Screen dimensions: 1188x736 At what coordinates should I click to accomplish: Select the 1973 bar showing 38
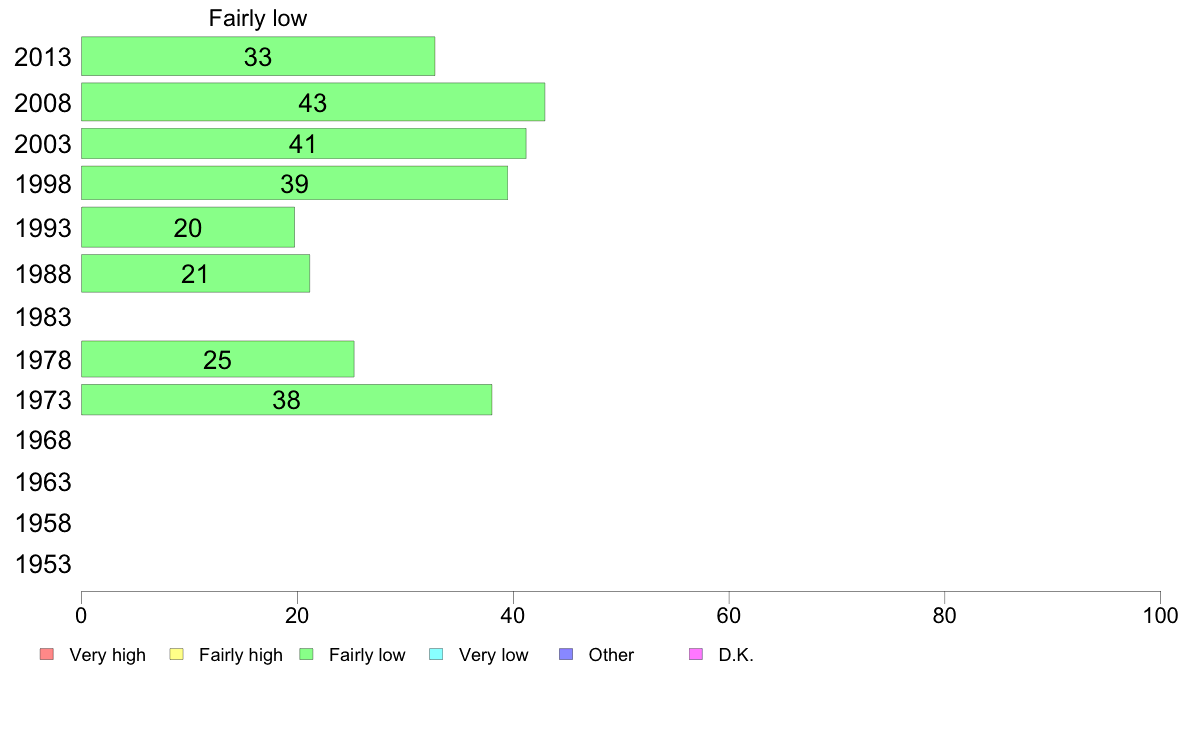286,399
